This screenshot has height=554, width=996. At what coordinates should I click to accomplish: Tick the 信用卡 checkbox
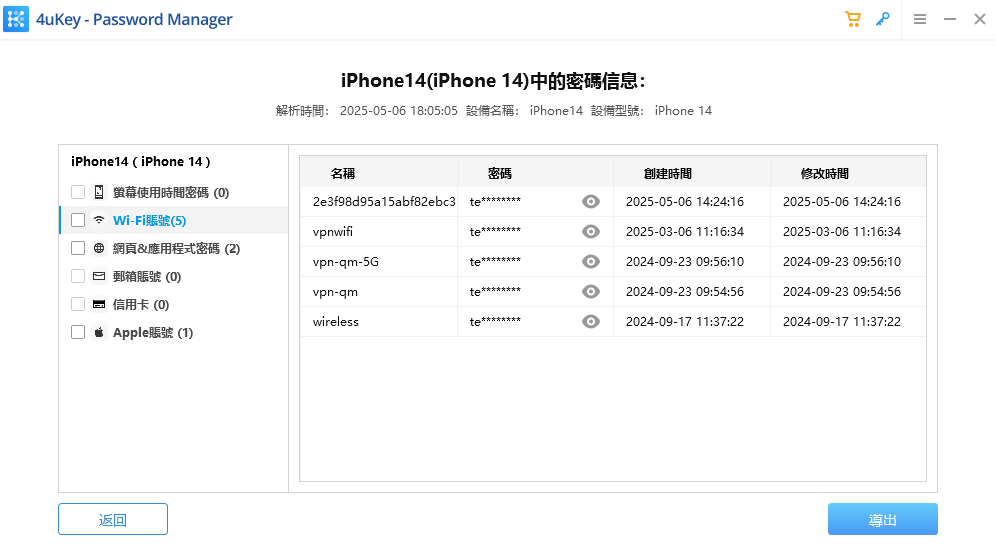[x=77, y=304]
